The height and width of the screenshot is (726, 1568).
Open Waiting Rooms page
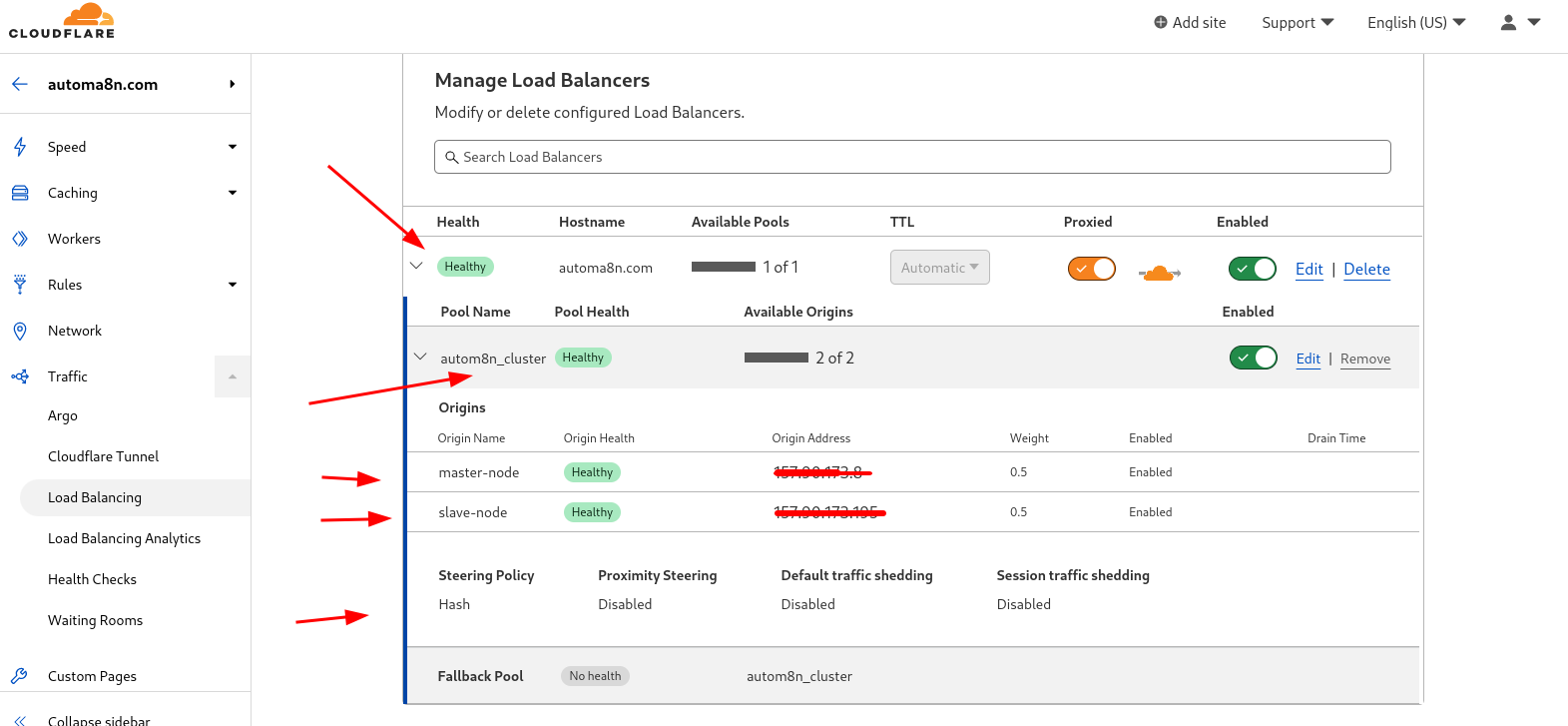(x=96, y=620)
